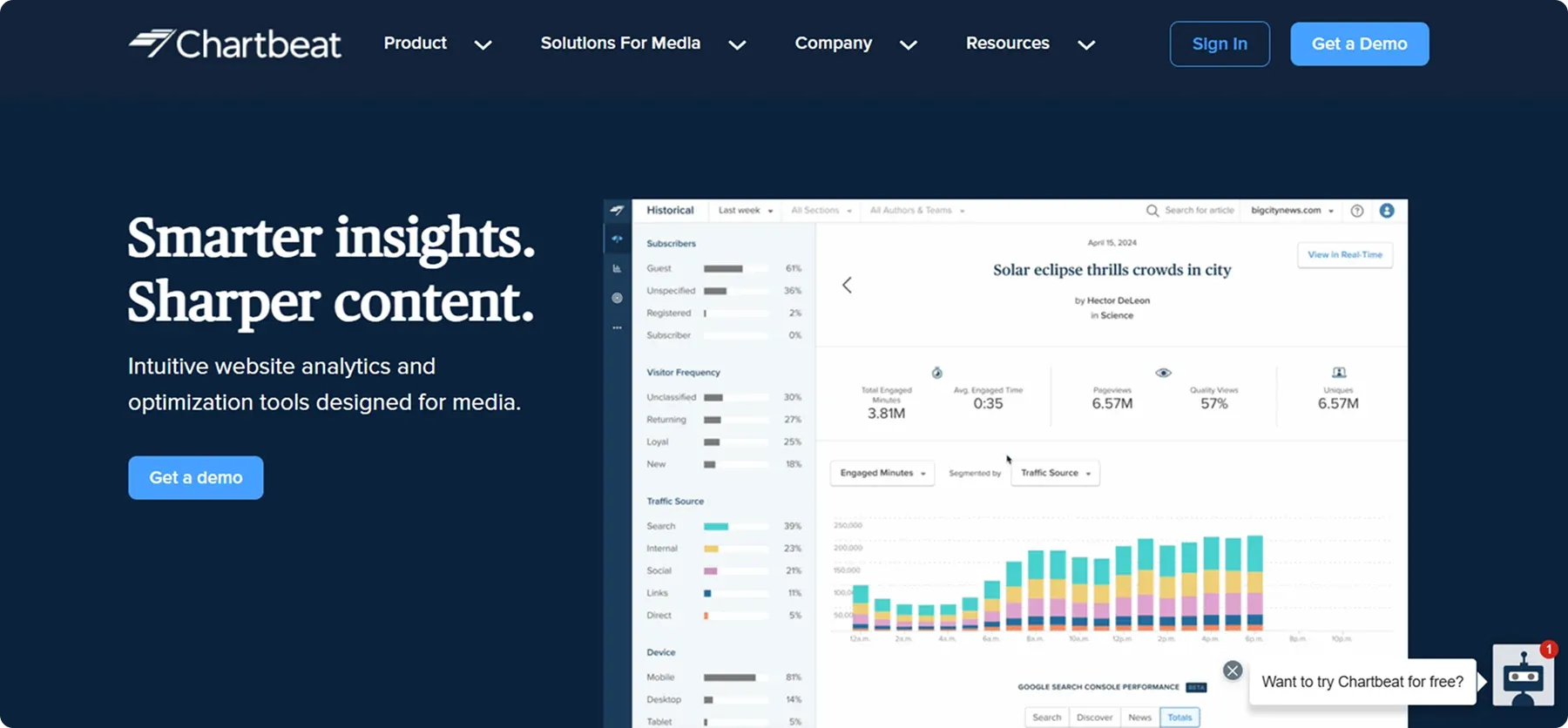Image resolution: width=1568 pixels, height=728 pixels.
Task: Open the All Sections filter dropdown
Action: point(821,211)
